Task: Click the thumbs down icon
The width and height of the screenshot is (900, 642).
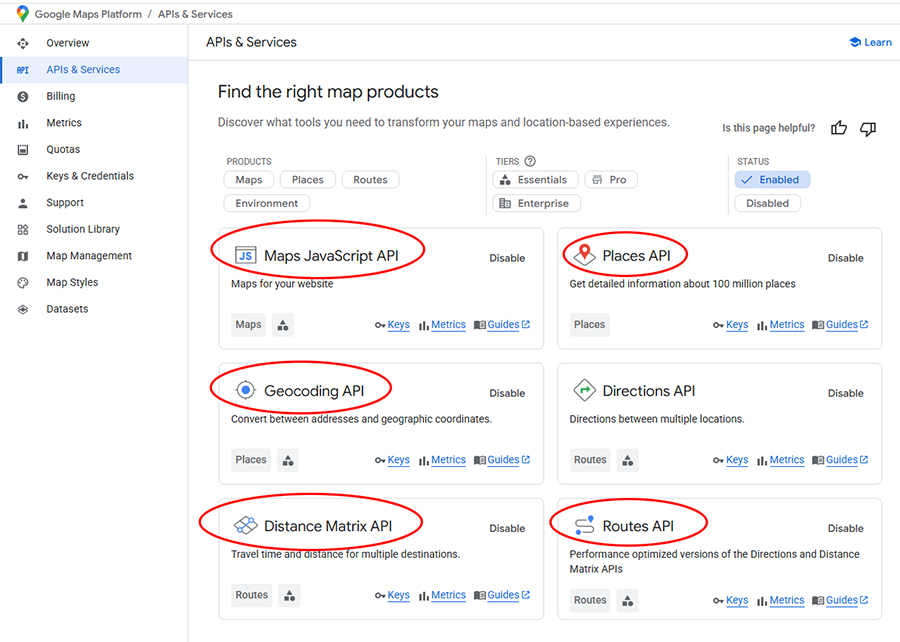Action: click(868, 128)
